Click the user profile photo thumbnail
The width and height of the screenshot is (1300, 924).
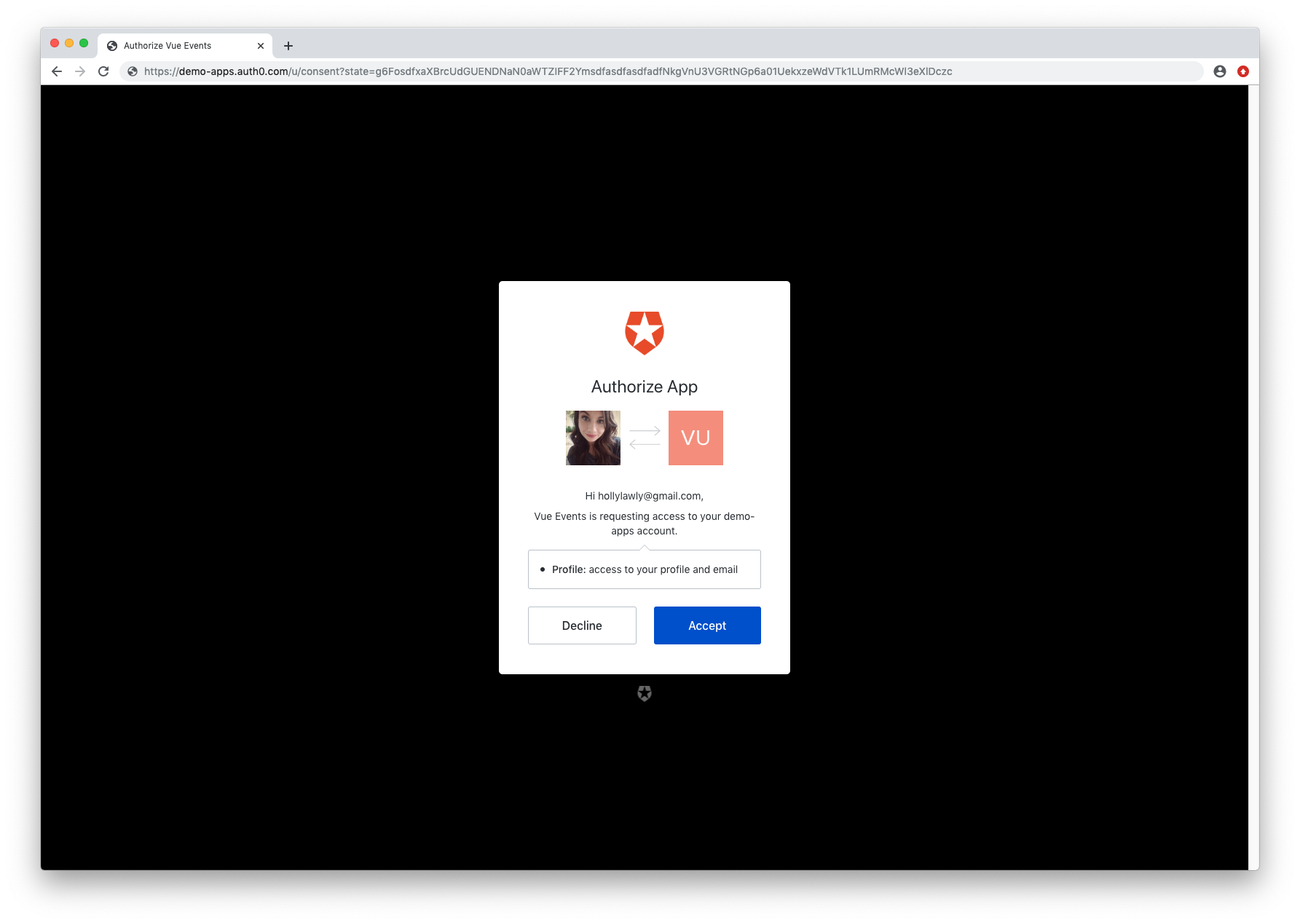point(593,438)
